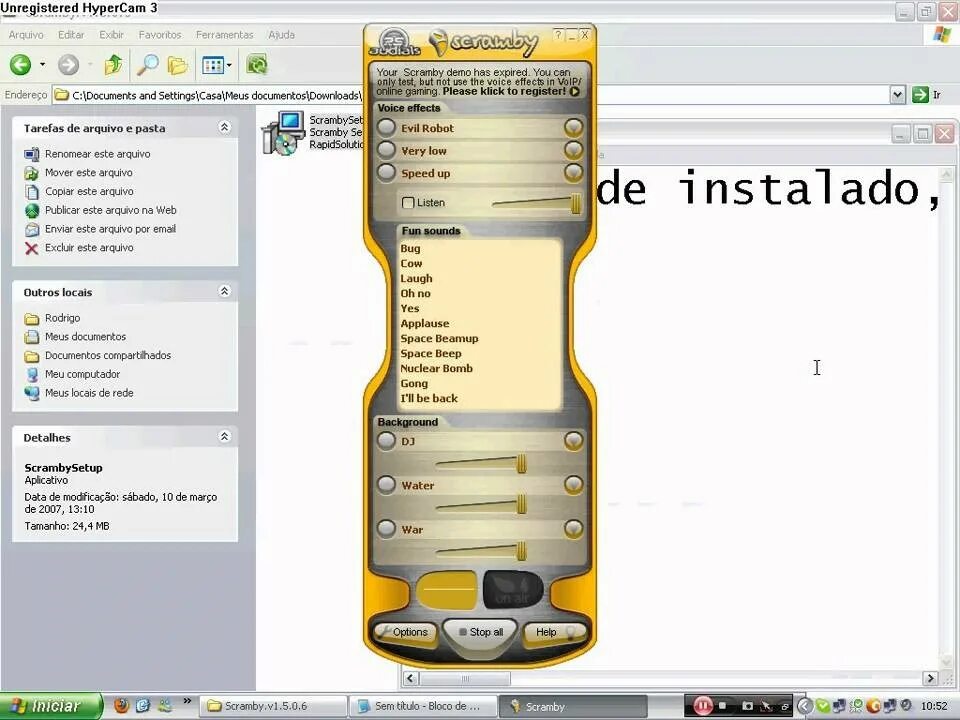Pause the HyperCam recording button
Image resolution: width=960 pixels, height=720 pixels.
(x=703, y=706)
